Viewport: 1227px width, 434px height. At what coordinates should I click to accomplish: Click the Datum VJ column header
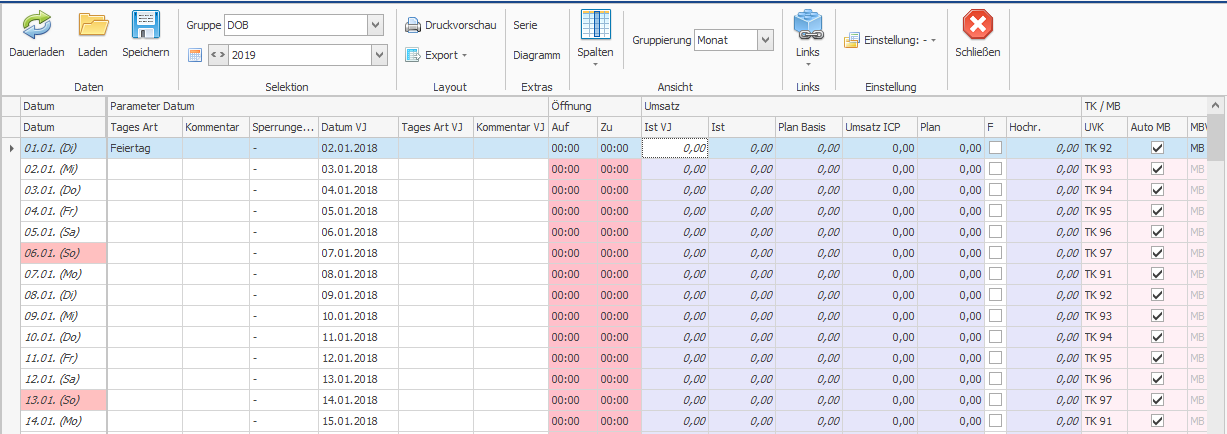click(357, 127)
